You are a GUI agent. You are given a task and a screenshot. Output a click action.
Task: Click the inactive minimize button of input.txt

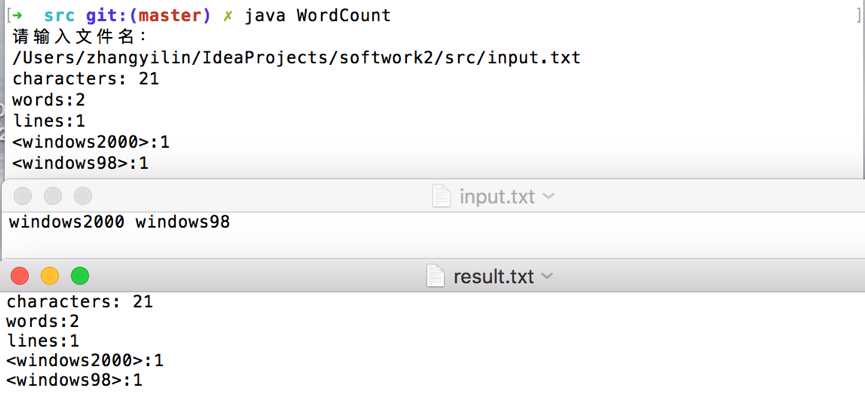52,196
